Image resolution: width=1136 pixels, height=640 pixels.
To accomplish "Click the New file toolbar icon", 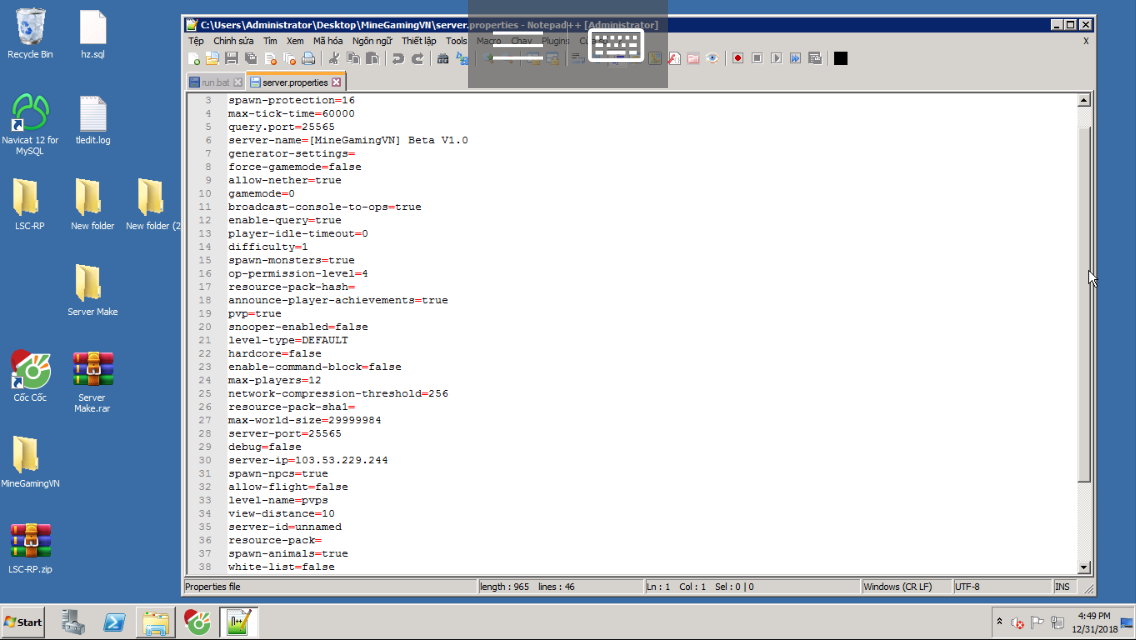I will [x=195, y=59].
